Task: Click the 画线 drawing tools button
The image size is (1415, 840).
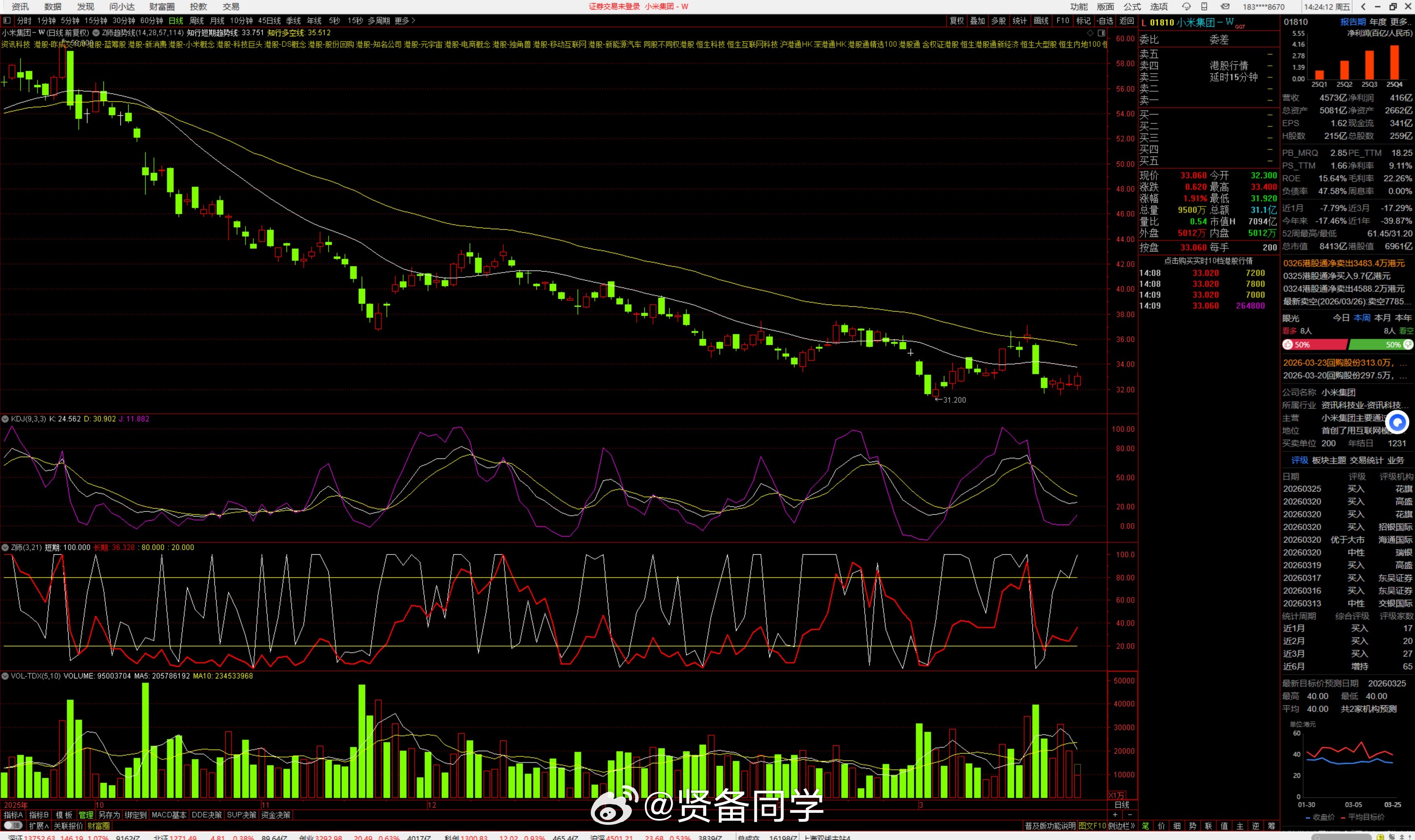Action: coord(1041,21)
